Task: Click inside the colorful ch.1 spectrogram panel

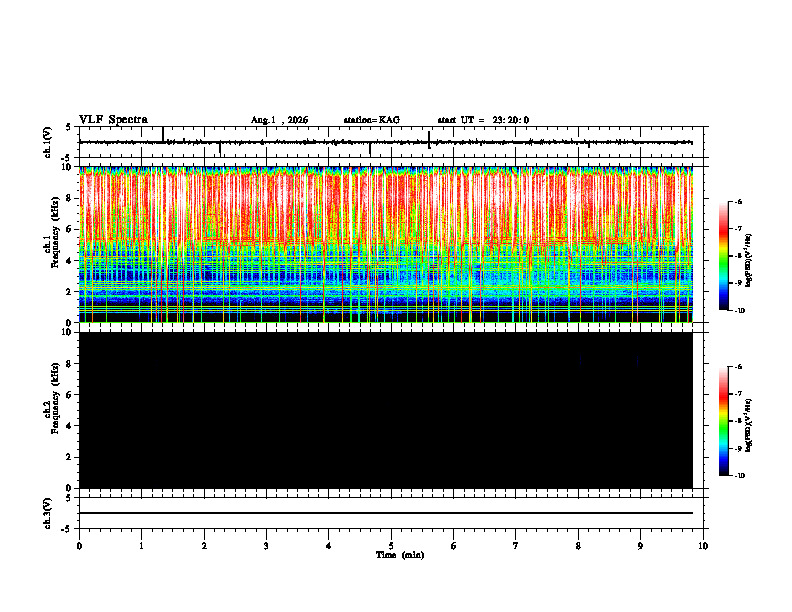Action: (x=386, y=244)
